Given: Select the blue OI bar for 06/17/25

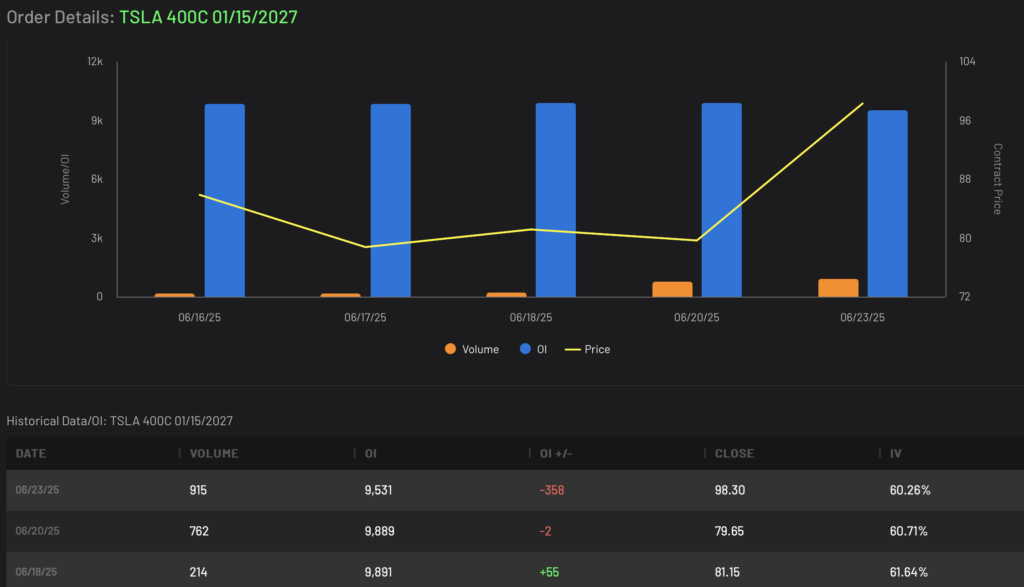Looking at the screenshot, I should (391, 200).
